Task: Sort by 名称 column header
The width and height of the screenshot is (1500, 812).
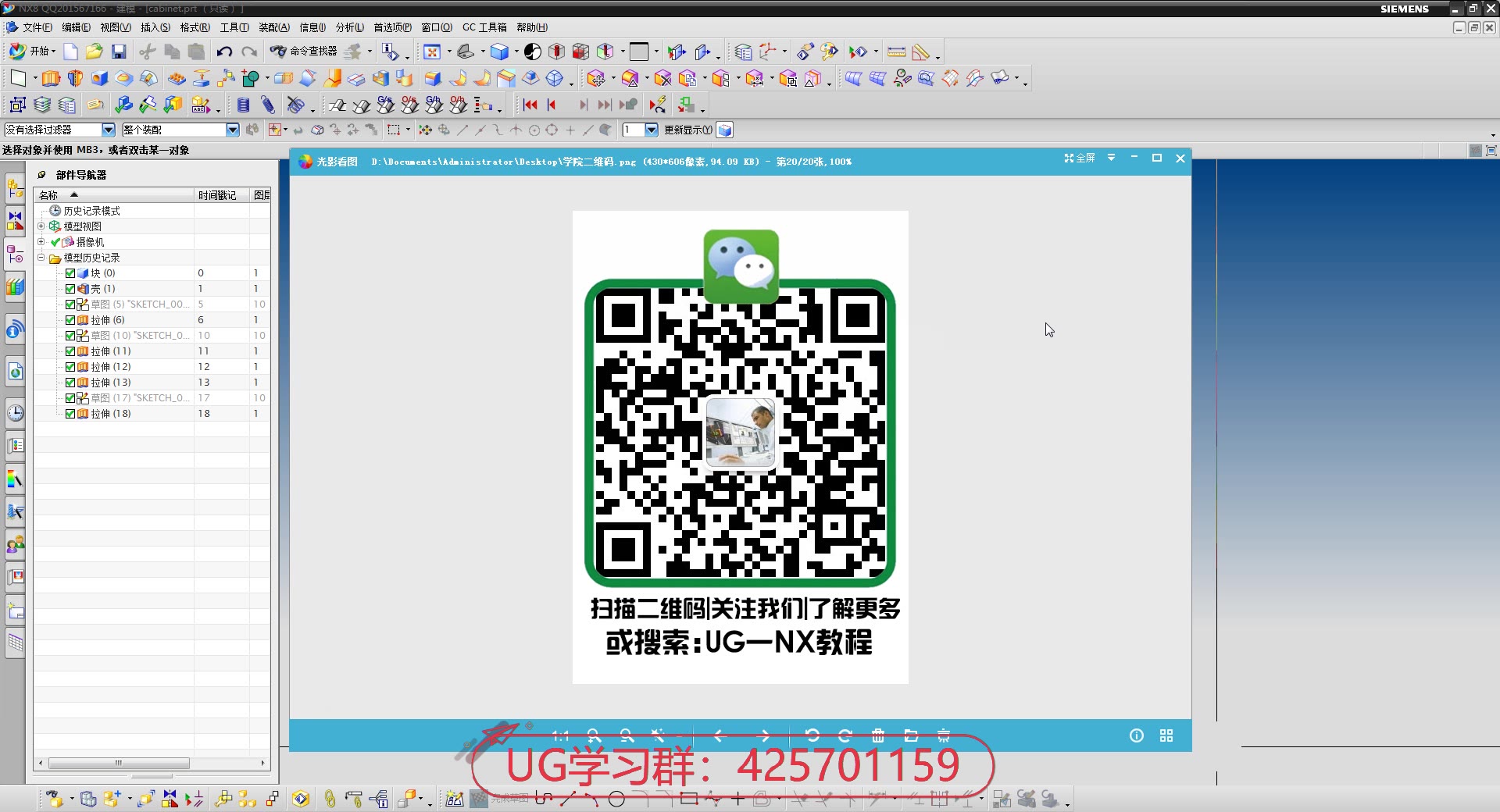Action: pyautogui.click(x=114, y=195)
